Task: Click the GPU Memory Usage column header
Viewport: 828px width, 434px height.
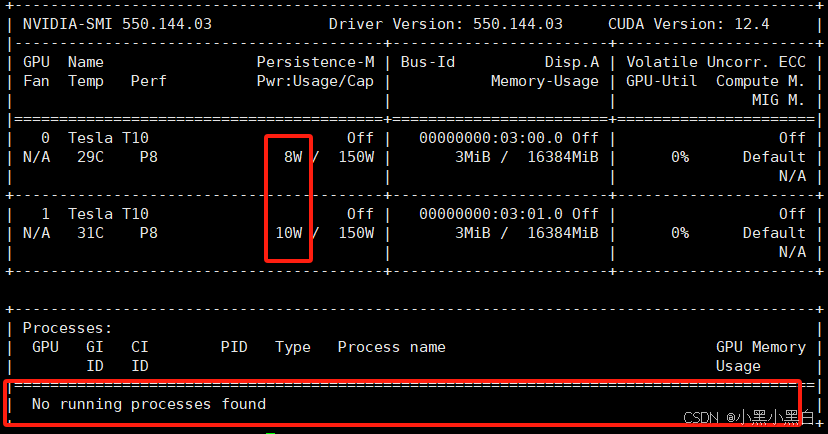Action: 760,357
